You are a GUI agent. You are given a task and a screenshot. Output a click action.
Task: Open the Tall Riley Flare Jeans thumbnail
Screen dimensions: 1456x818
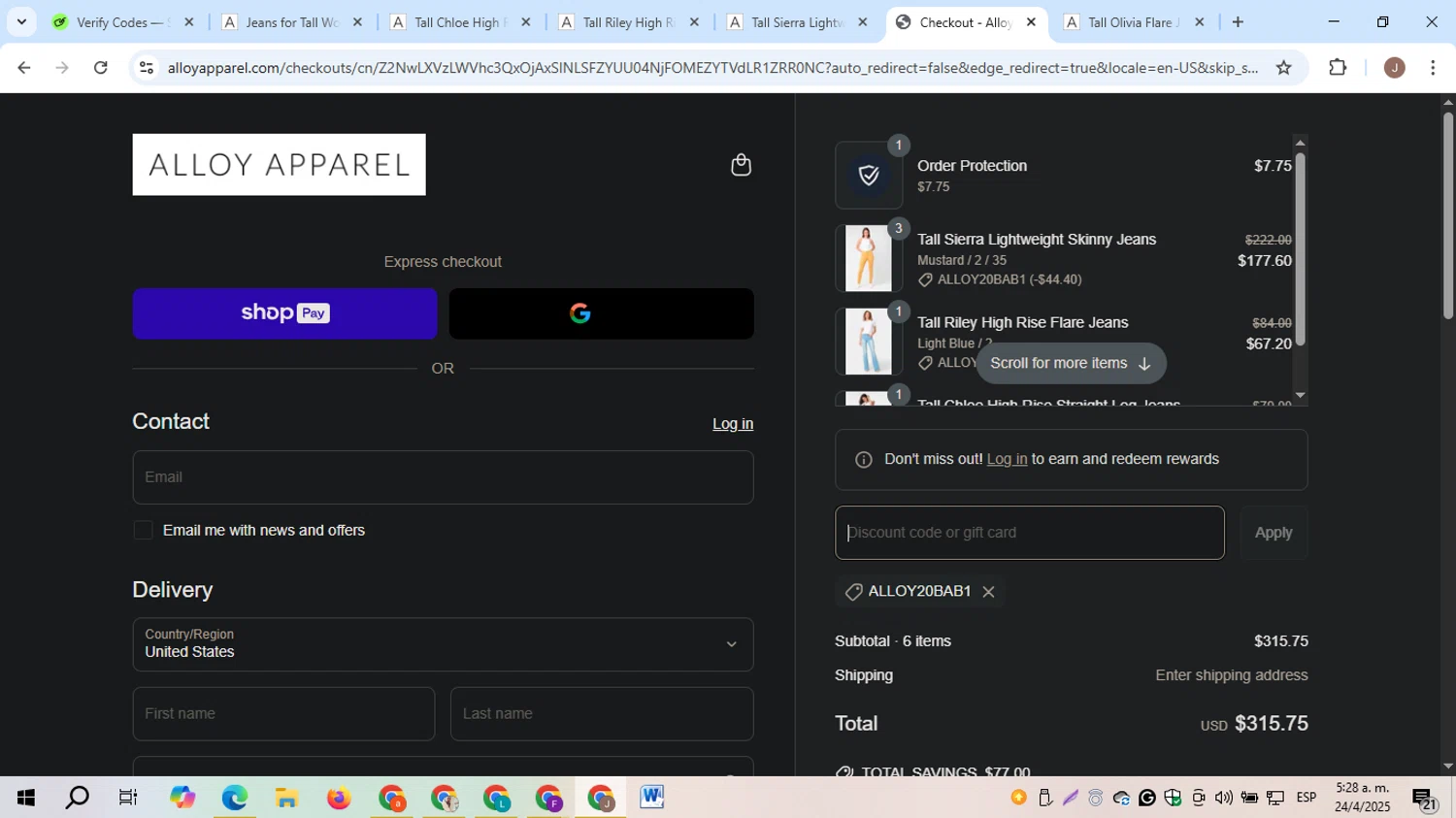[869, 342]
